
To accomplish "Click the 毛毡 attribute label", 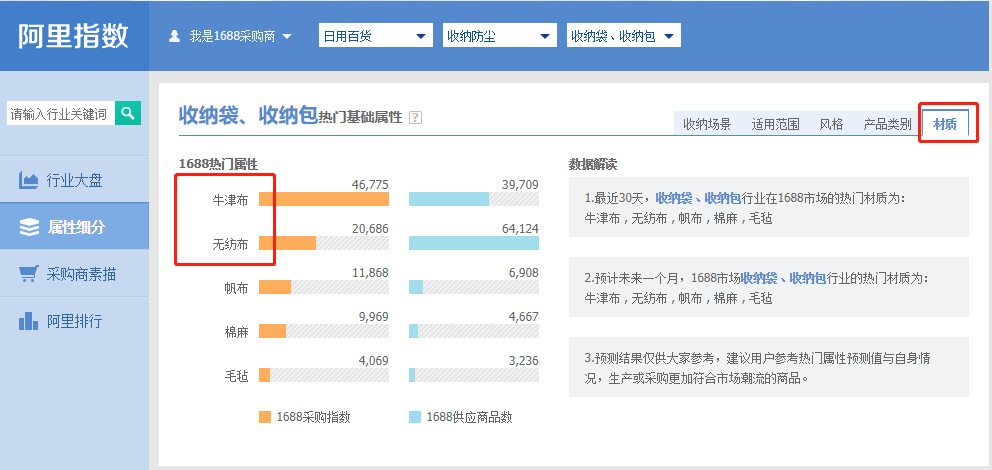I will tap(237, 376).
